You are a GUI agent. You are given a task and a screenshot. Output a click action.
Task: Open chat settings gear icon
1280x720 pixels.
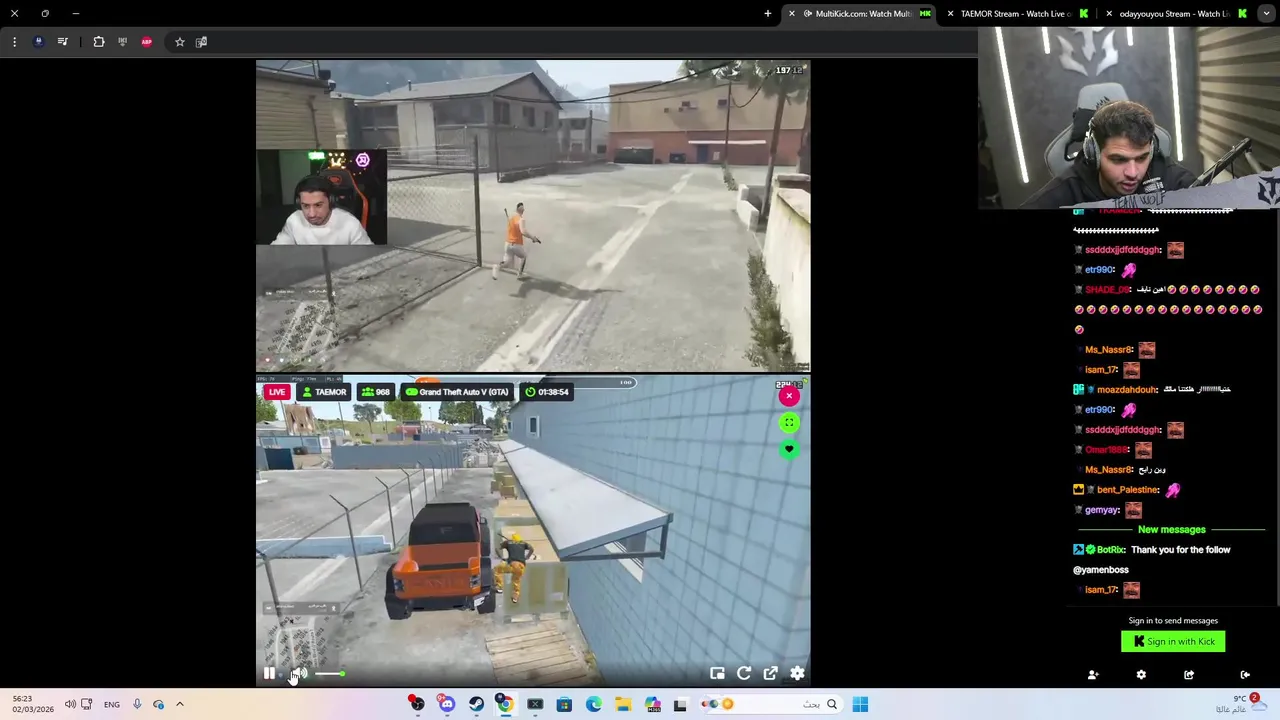pos(1141,675)
